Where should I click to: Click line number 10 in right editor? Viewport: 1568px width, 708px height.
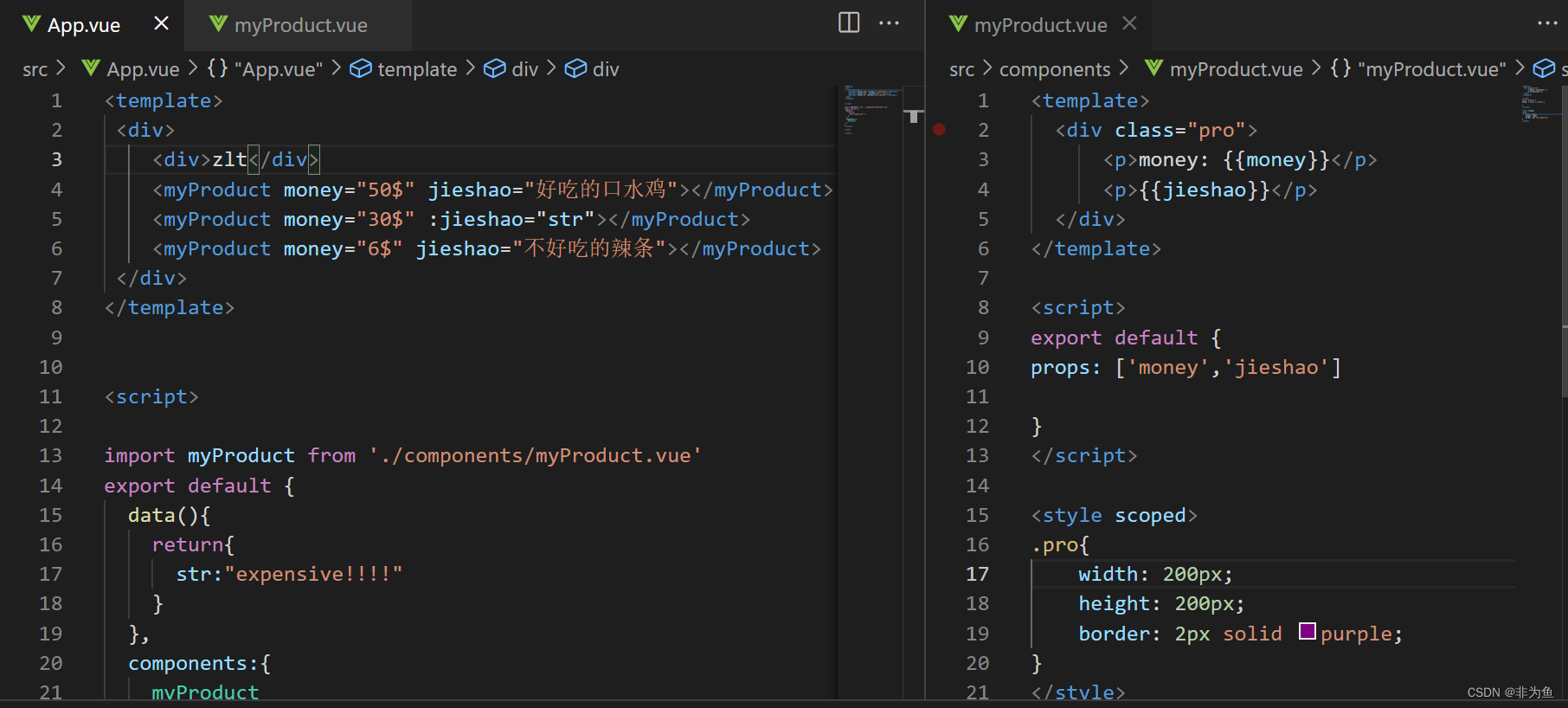point(977,367)
